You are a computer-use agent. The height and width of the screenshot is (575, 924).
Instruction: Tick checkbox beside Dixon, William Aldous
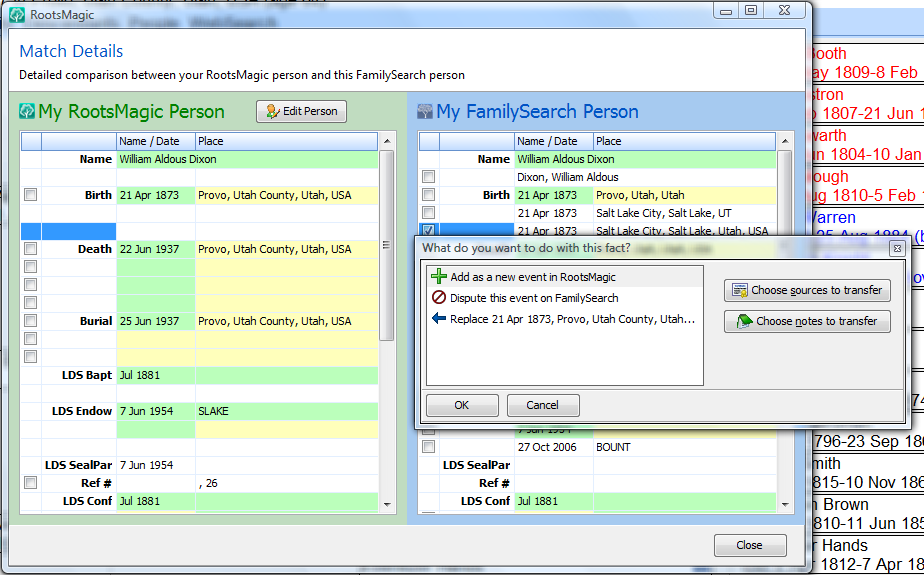click(x=428, y=177)
